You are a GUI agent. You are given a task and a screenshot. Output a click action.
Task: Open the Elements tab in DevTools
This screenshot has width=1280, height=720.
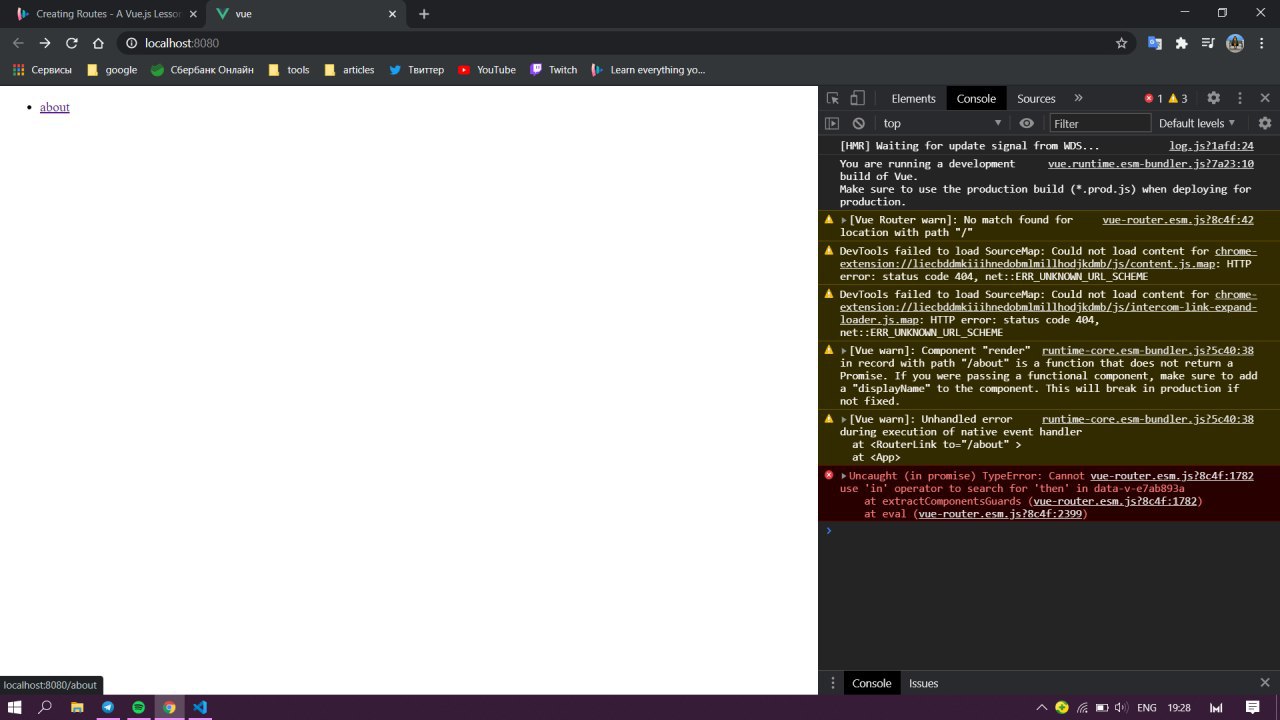tap(913, 98)
